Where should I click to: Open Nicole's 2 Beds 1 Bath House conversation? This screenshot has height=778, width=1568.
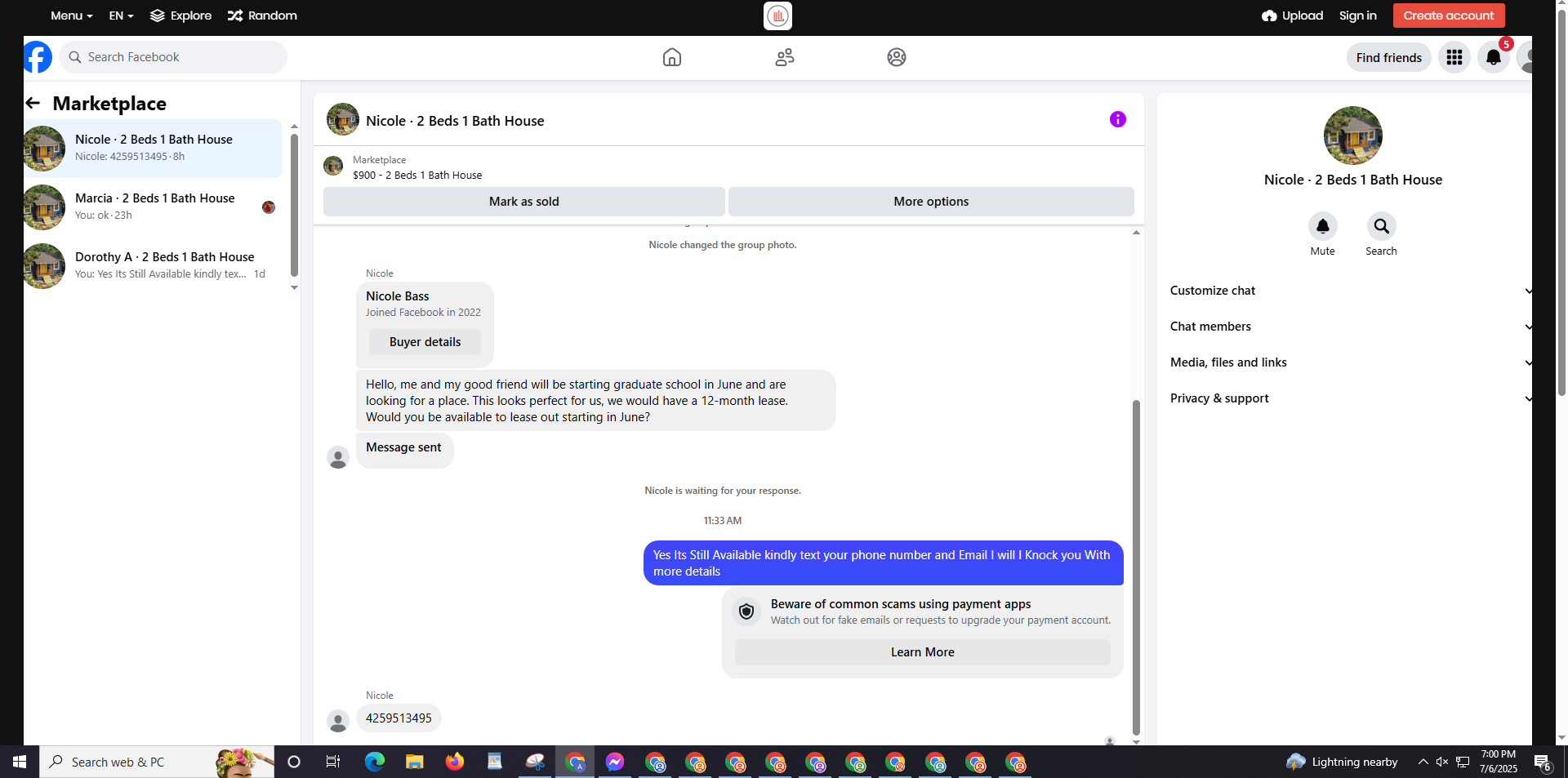153,149
